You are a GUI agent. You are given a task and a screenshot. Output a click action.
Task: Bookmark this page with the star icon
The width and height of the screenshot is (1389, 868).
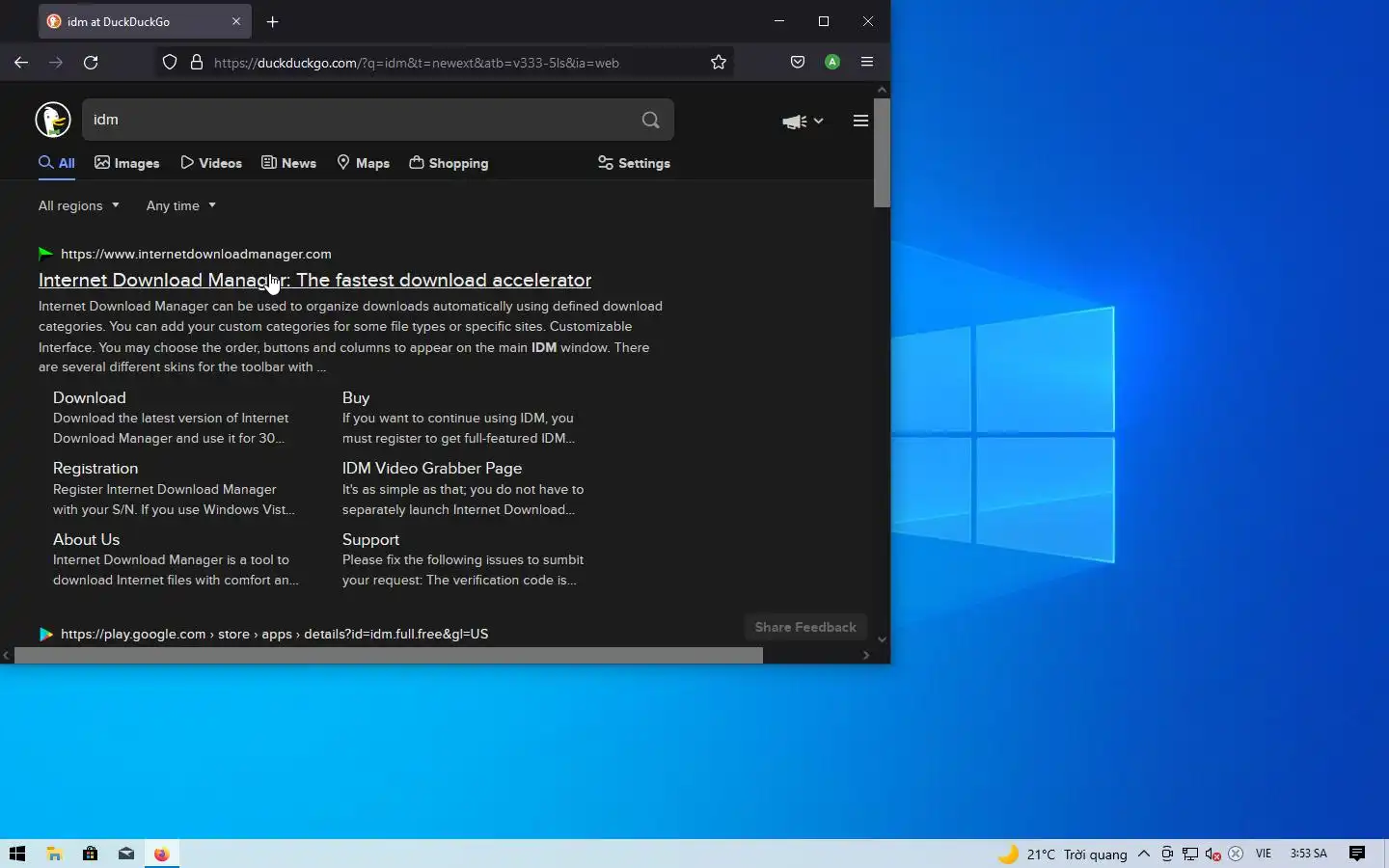pyautogui.click(x=719, y=63)
